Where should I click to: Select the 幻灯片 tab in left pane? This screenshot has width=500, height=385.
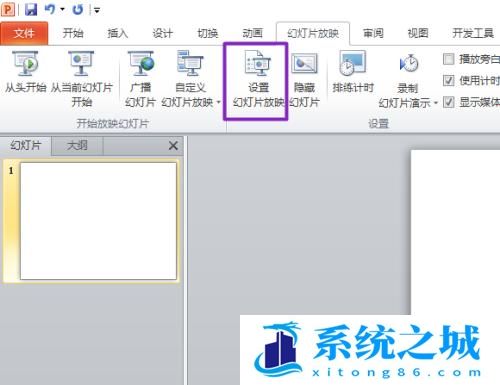point(26,146)
